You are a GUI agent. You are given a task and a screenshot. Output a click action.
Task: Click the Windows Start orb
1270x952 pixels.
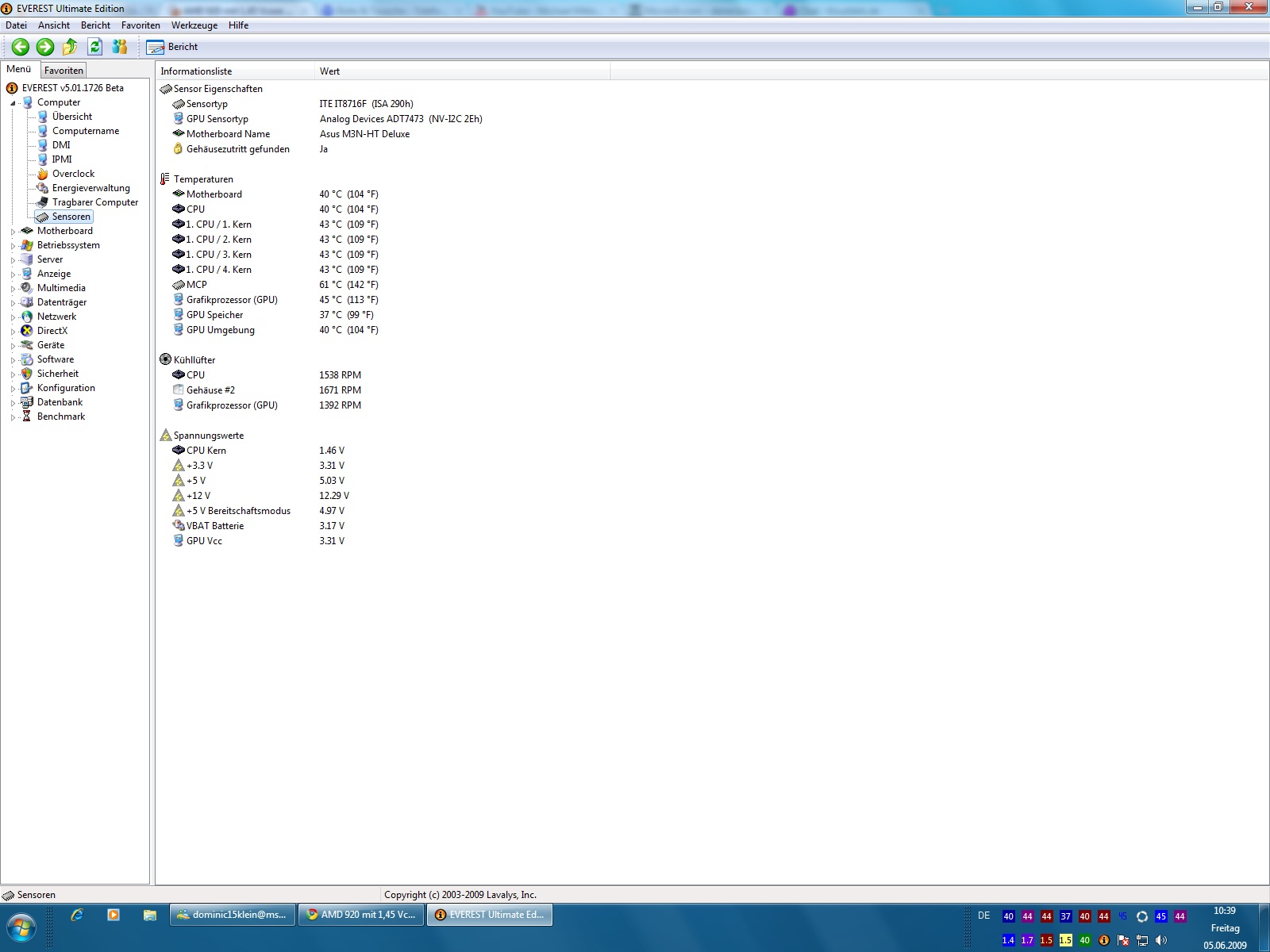[x=21, y=927]
